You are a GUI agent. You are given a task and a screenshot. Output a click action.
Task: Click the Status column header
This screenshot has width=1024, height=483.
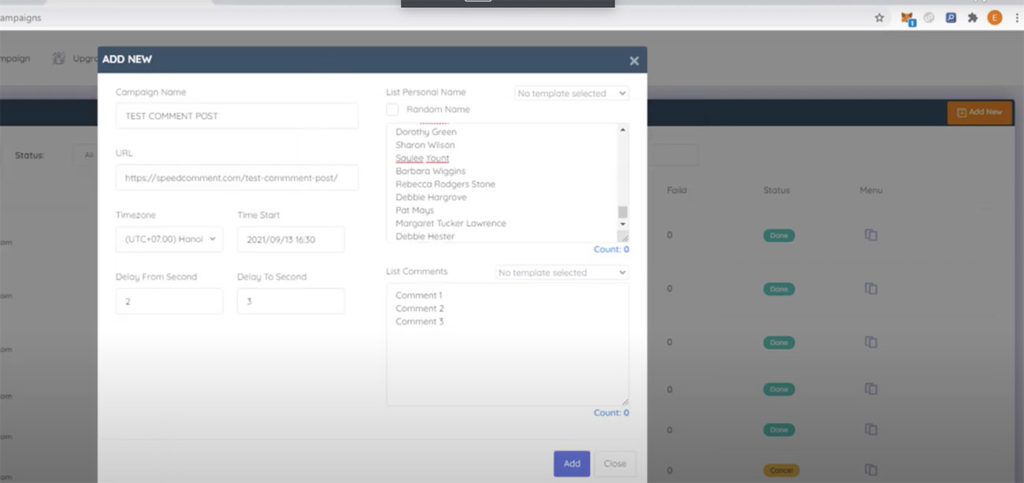[x=776, y=191]
